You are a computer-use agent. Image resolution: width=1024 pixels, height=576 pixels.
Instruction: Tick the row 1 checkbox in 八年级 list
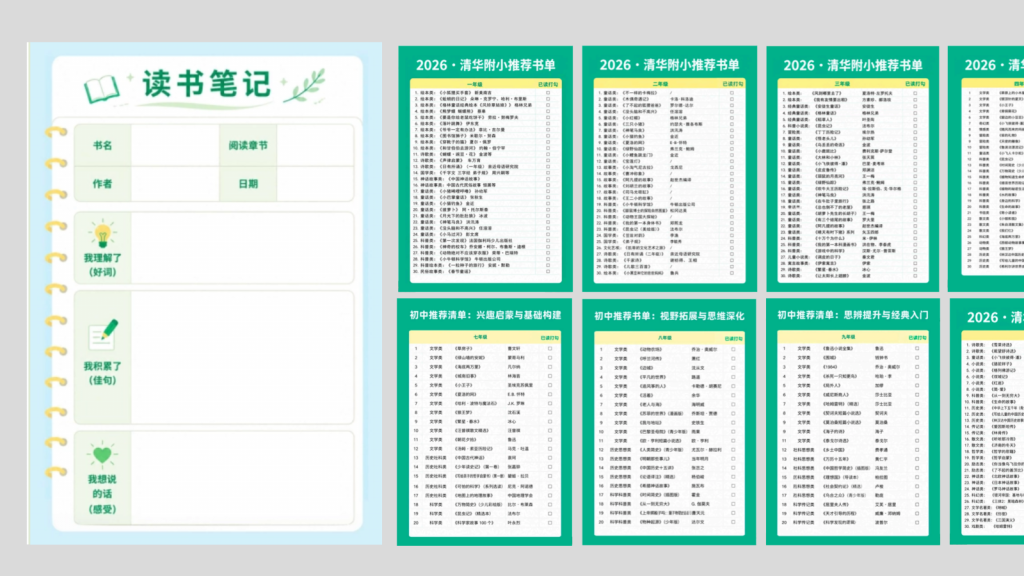point(733,349)
